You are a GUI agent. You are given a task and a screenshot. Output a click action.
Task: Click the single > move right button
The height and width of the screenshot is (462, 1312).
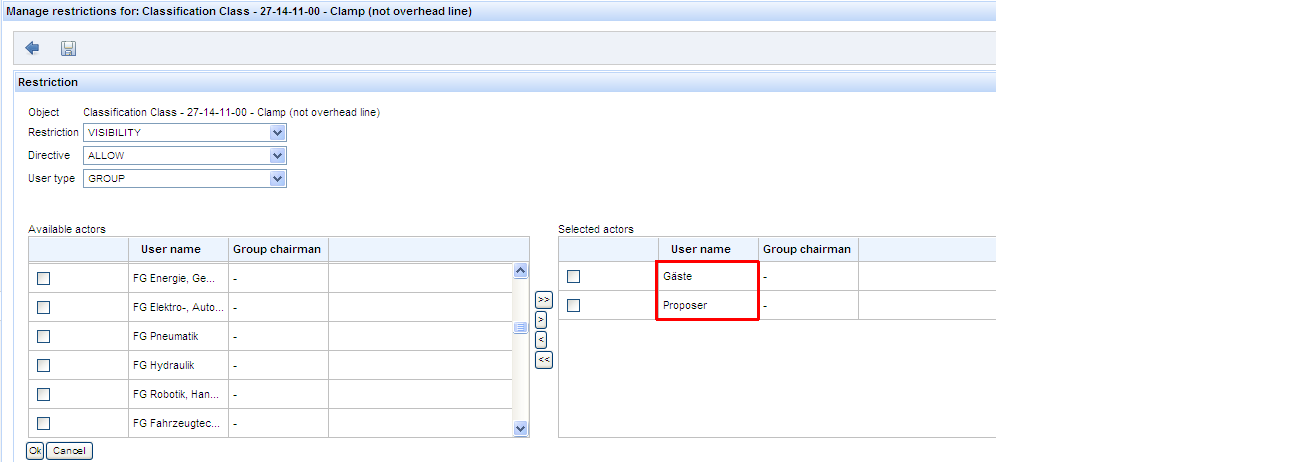(541, 320)
